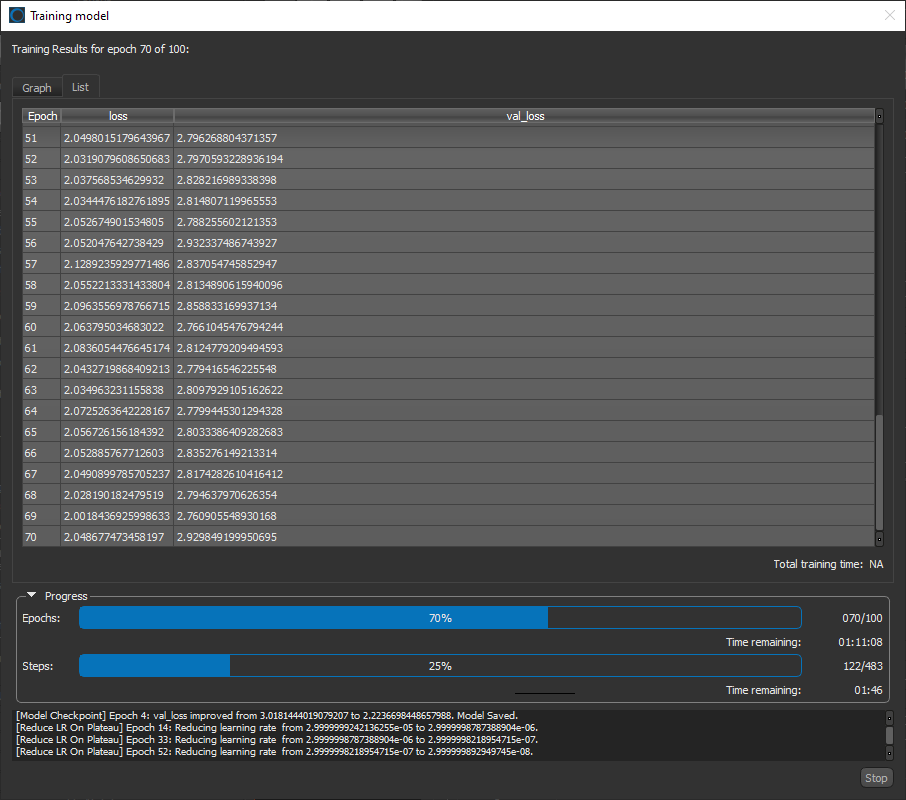Close the Training model window
The image size is (906, 800).
coord(889,16)
